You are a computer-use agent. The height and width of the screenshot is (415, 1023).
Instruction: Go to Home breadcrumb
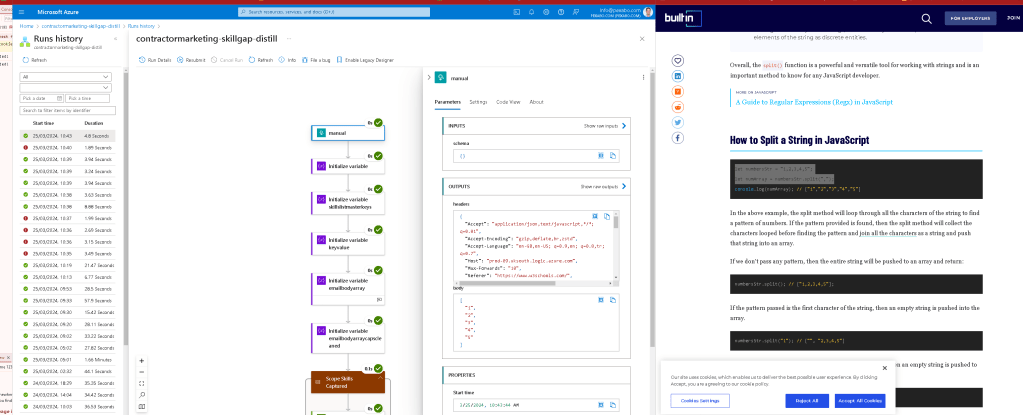[26, 26]
